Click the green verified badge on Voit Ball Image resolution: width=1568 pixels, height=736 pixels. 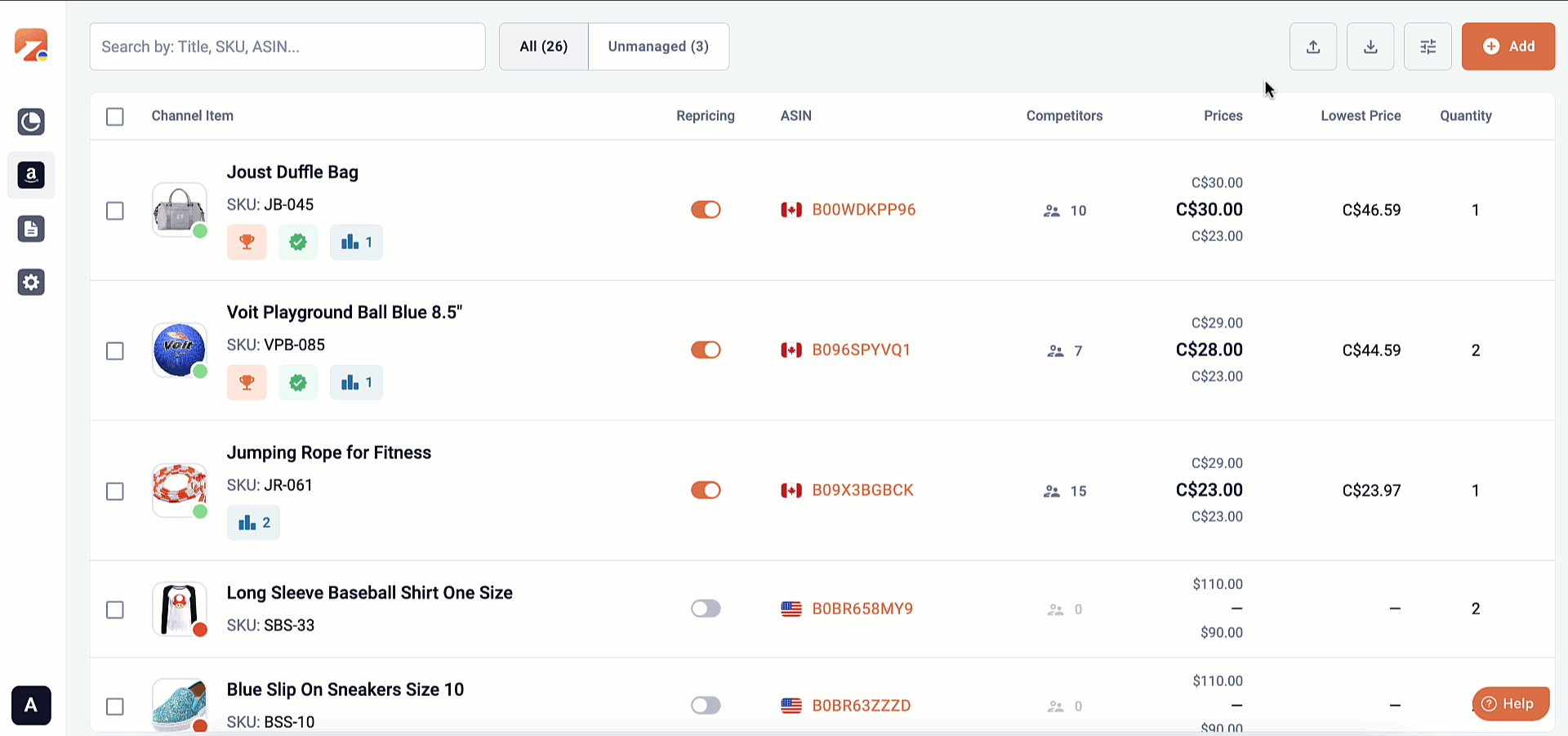coord(298,382)
